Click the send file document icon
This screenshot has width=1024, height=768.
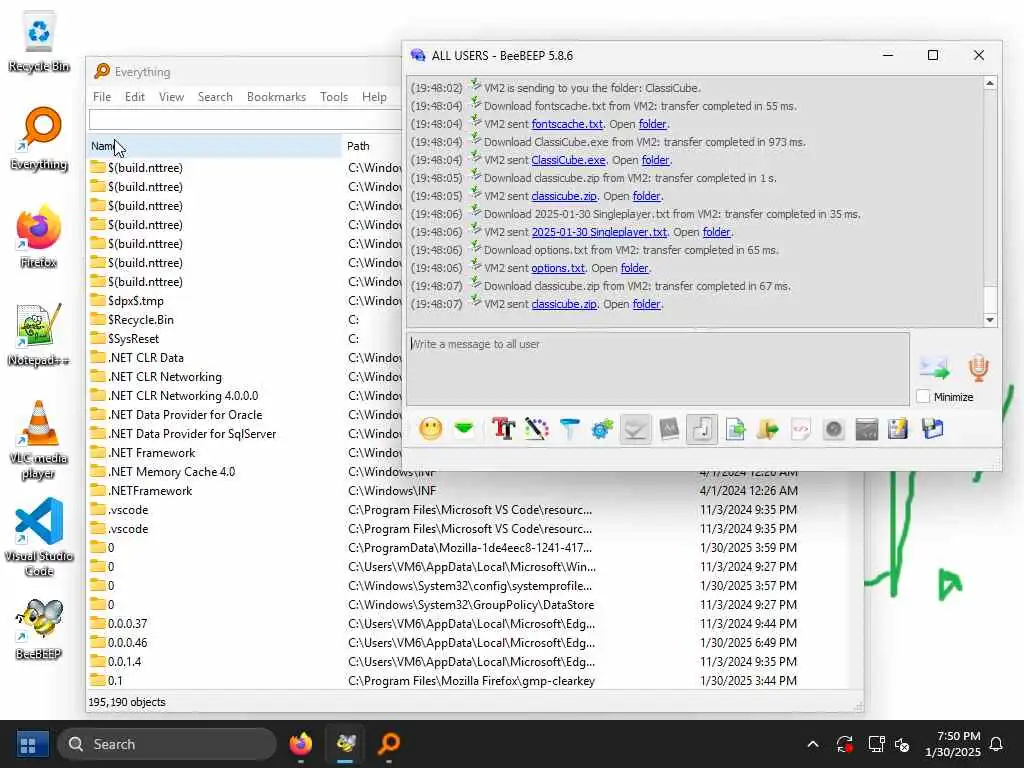click(735, 429)
